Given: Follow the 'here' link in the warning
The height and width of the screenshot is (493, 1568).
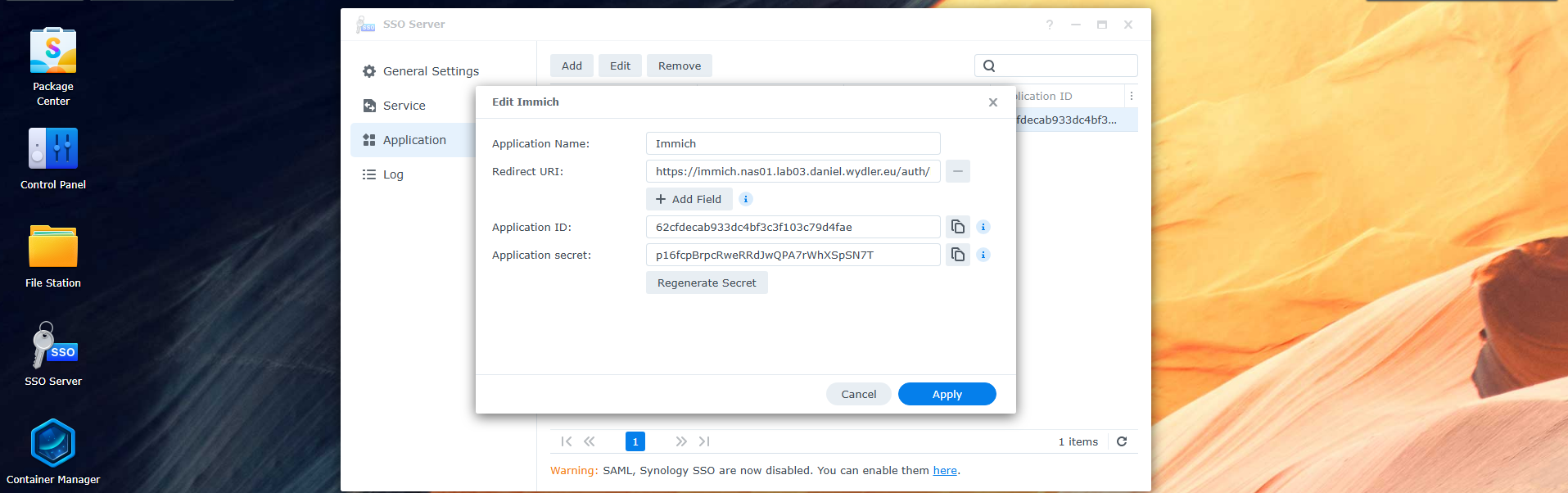Looking at the screenshot, I should coord(944,470).
